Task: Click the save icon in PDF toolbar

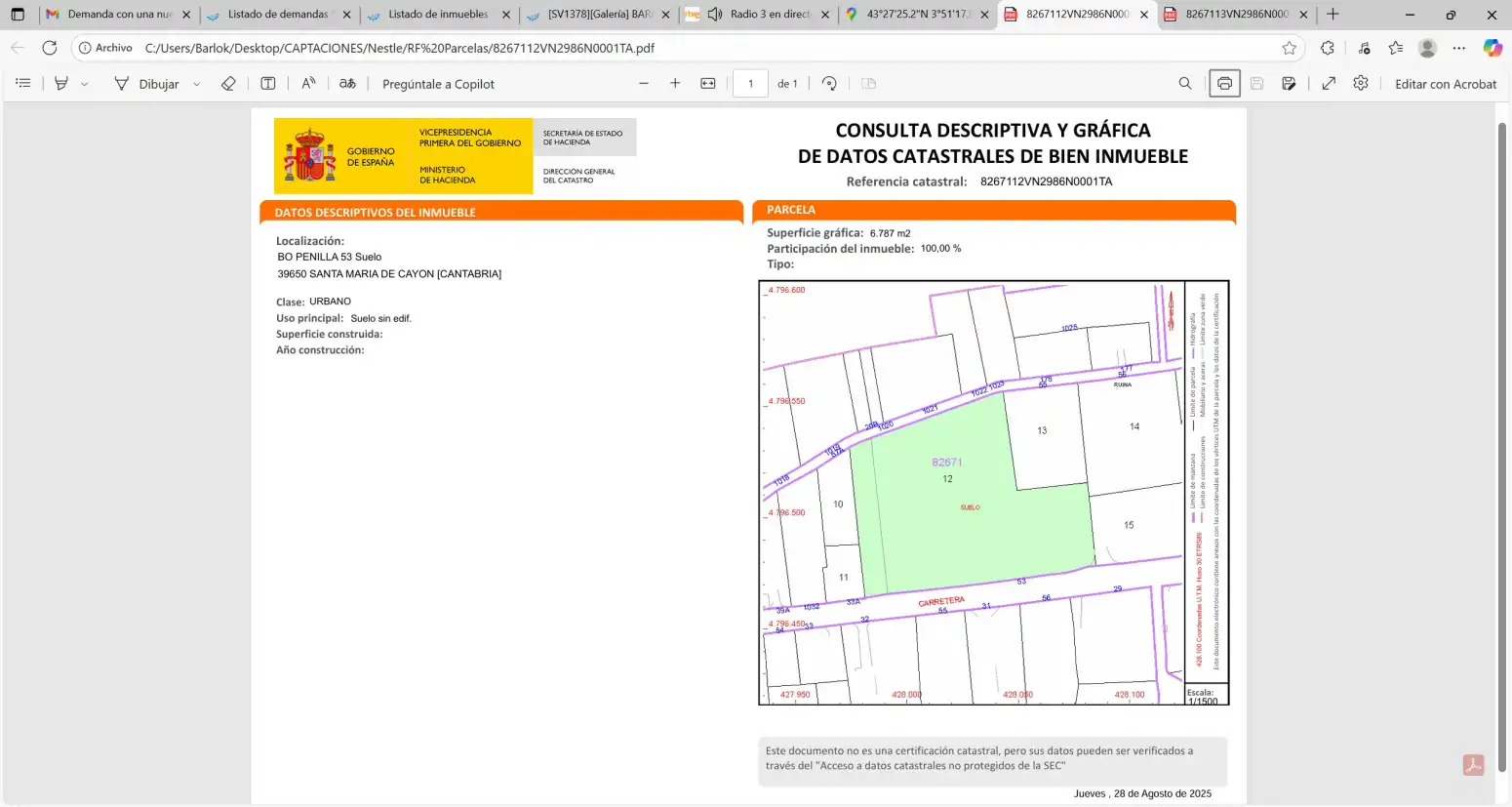Action: [x=1256, y=84]
